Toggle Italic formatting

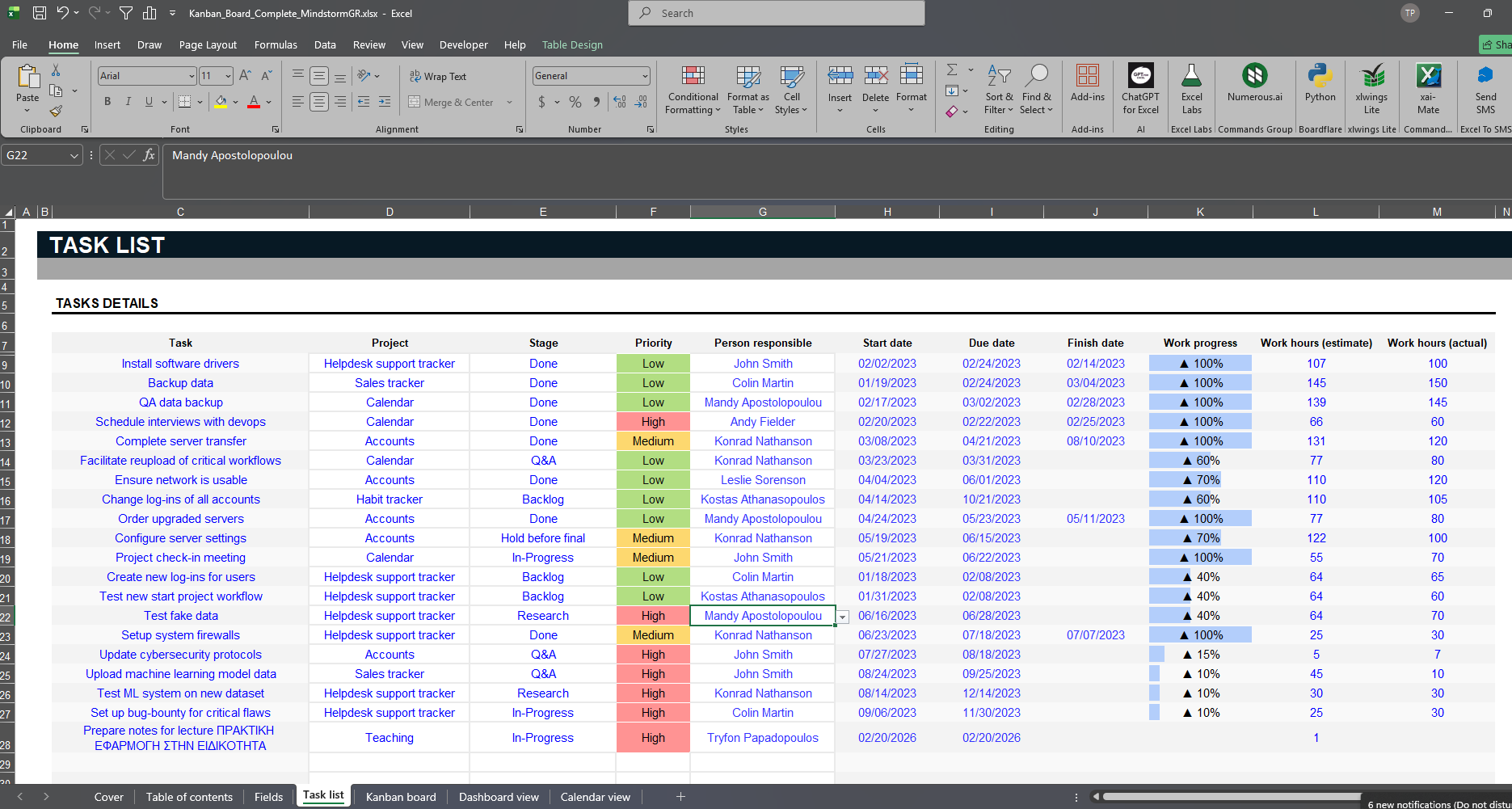(128, 102)
